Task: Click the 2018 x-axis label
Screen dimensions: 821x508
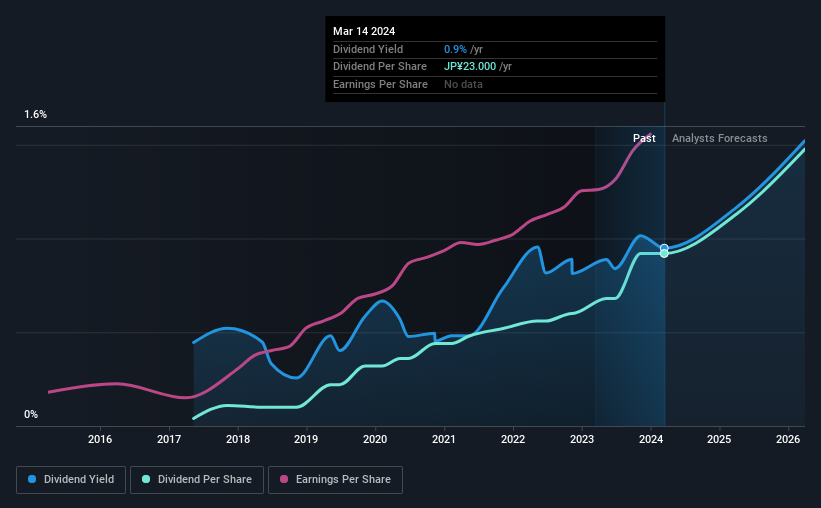Action: click(x=238, y=439)
